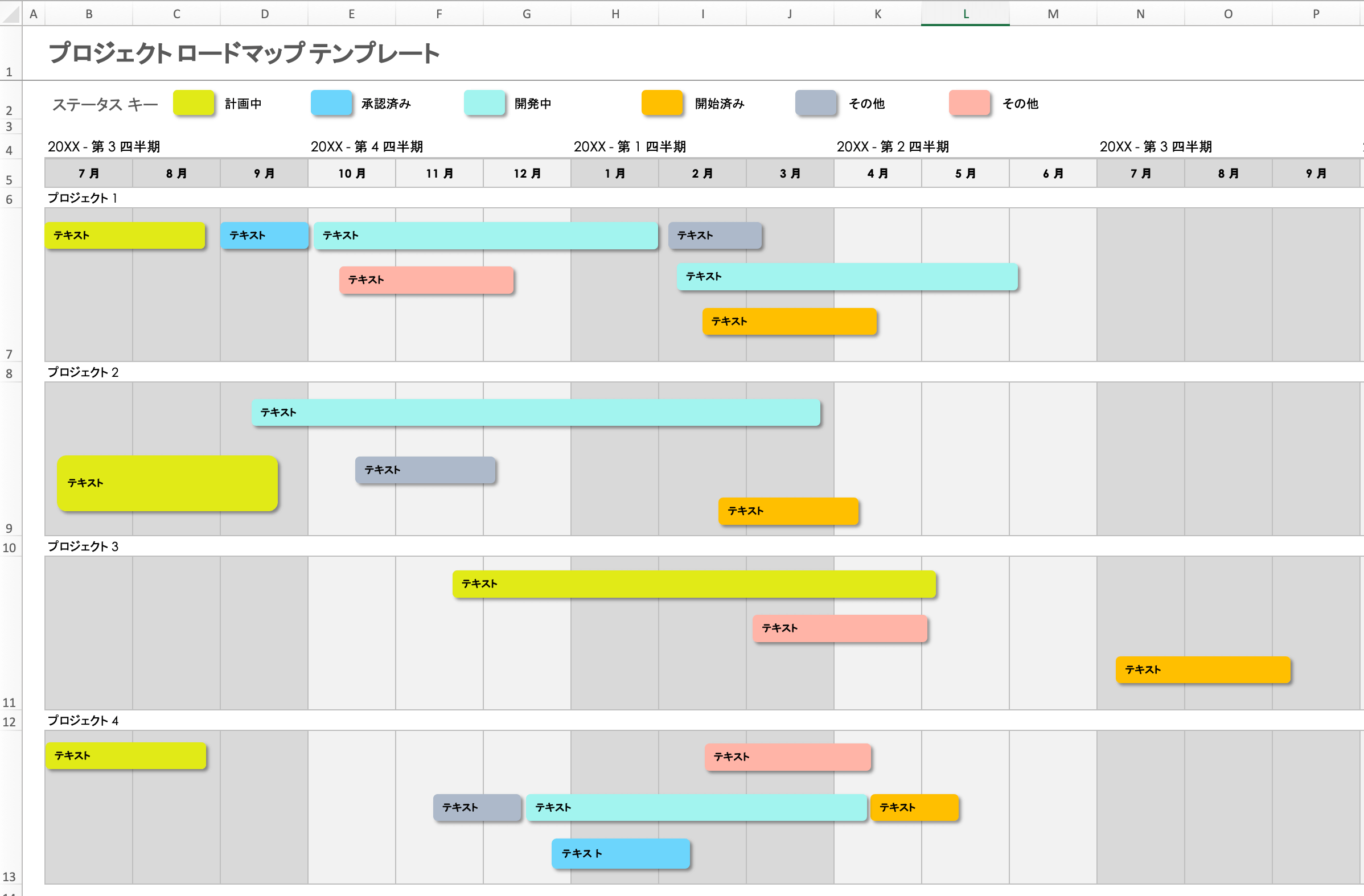This screenshot has height=896, width=1364.
Task: Select column B header
Action: pyautogui.click(x=89, y=13)
